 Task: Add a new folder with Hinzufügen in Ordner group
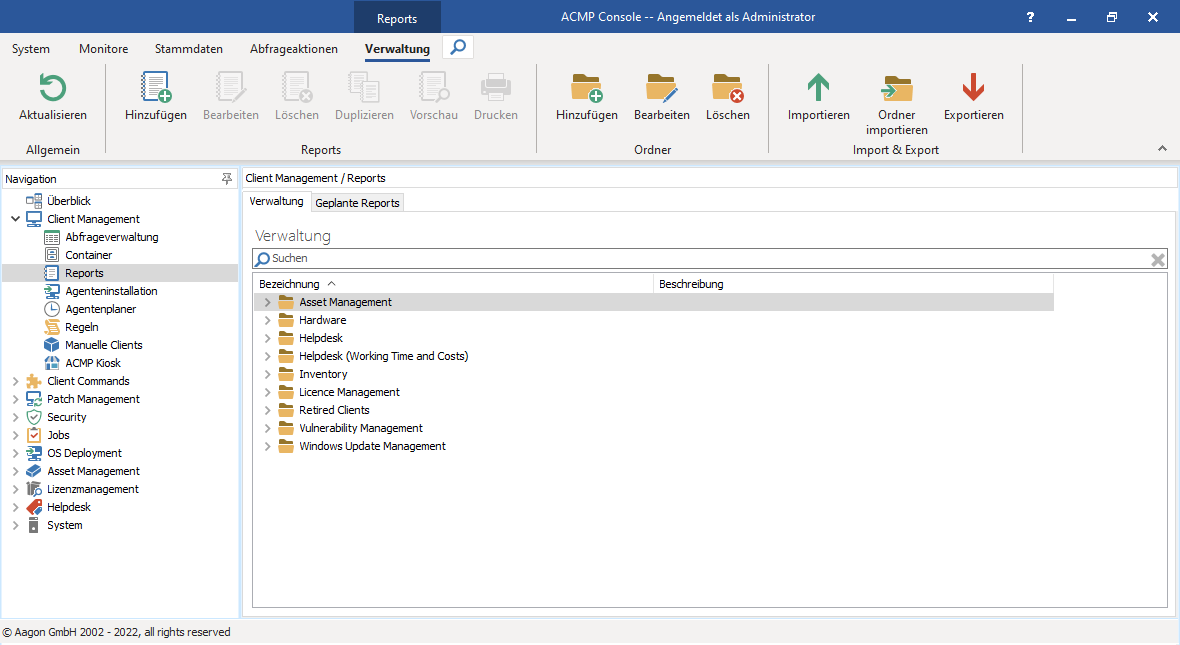coord(587,87)
